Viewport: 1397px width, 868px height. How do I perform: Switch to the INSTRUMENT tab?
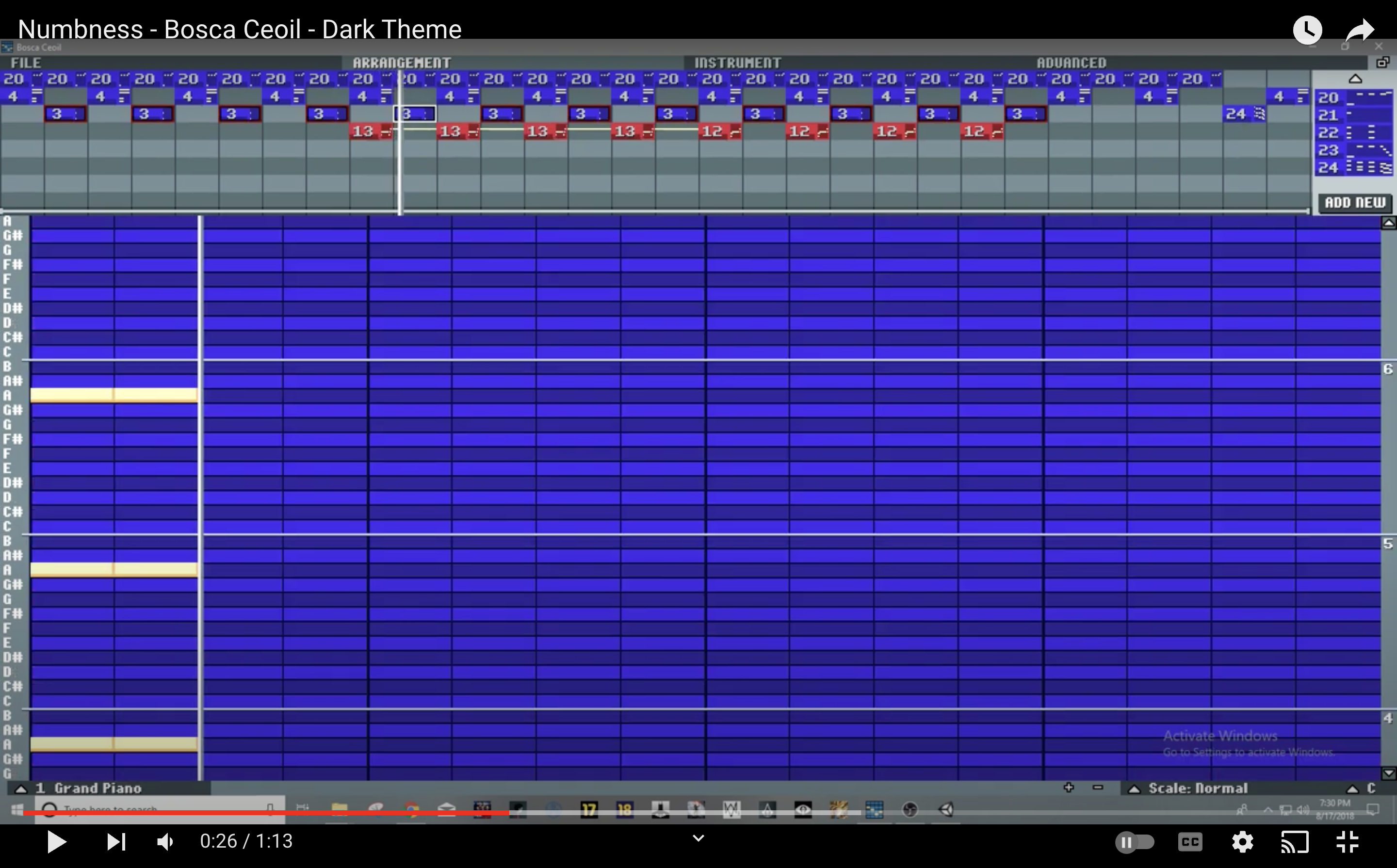pos(737,63)
